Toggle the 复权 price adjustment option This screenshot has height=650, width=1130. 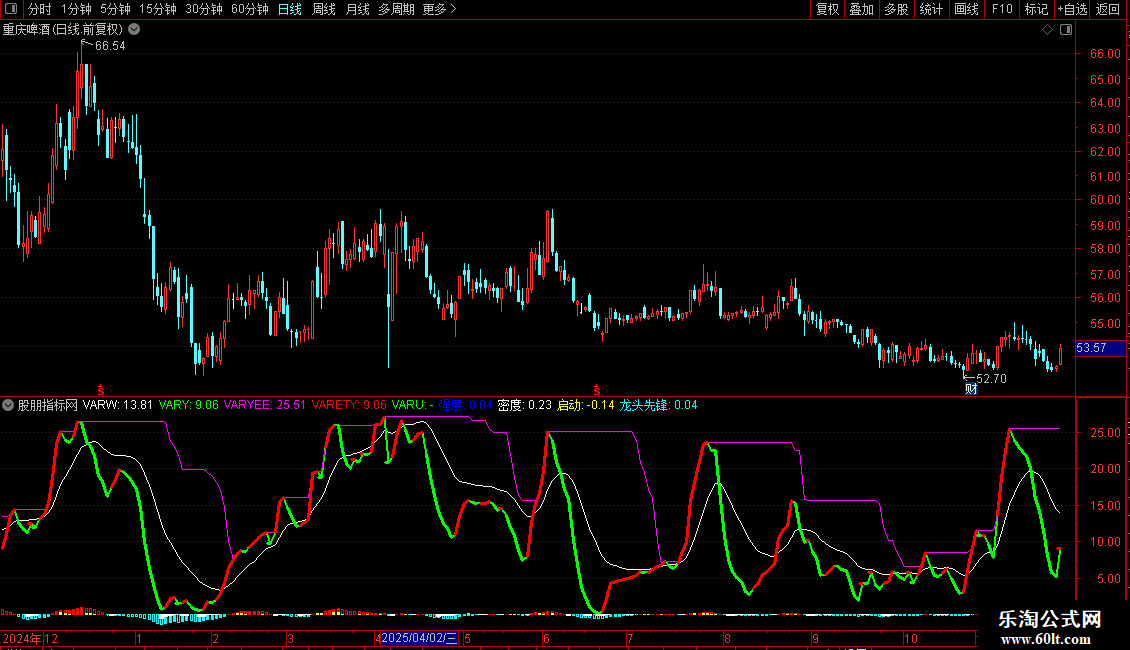pos(827,10)
